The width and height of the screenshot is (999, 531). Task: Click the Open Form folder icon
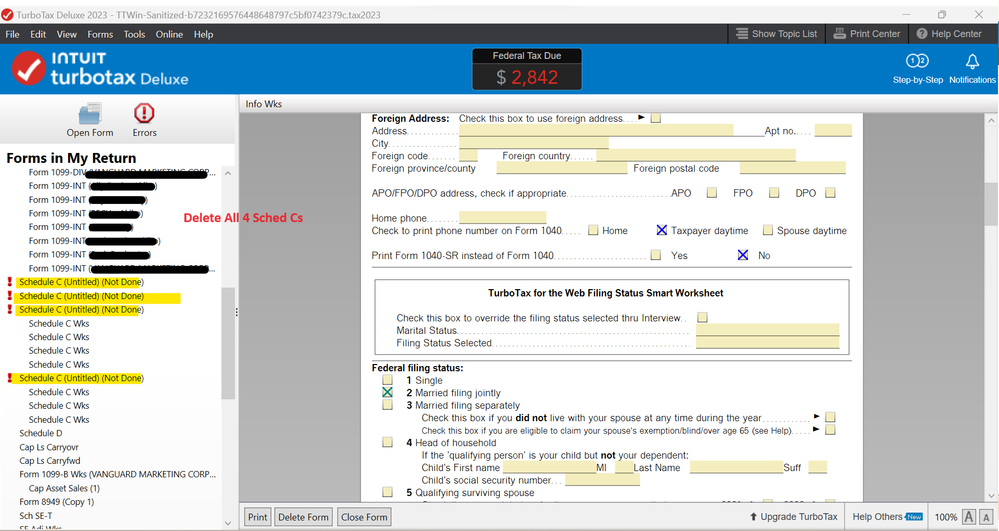click(90, 115)
